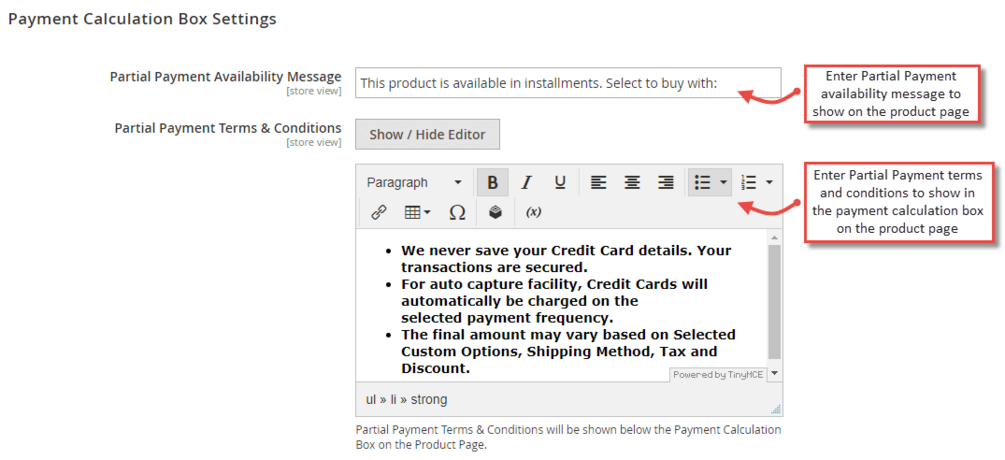The height and width of the screenshot is (460, 1005).
Task: Toggle bold formatting in the editor
Action: point(492,183)
